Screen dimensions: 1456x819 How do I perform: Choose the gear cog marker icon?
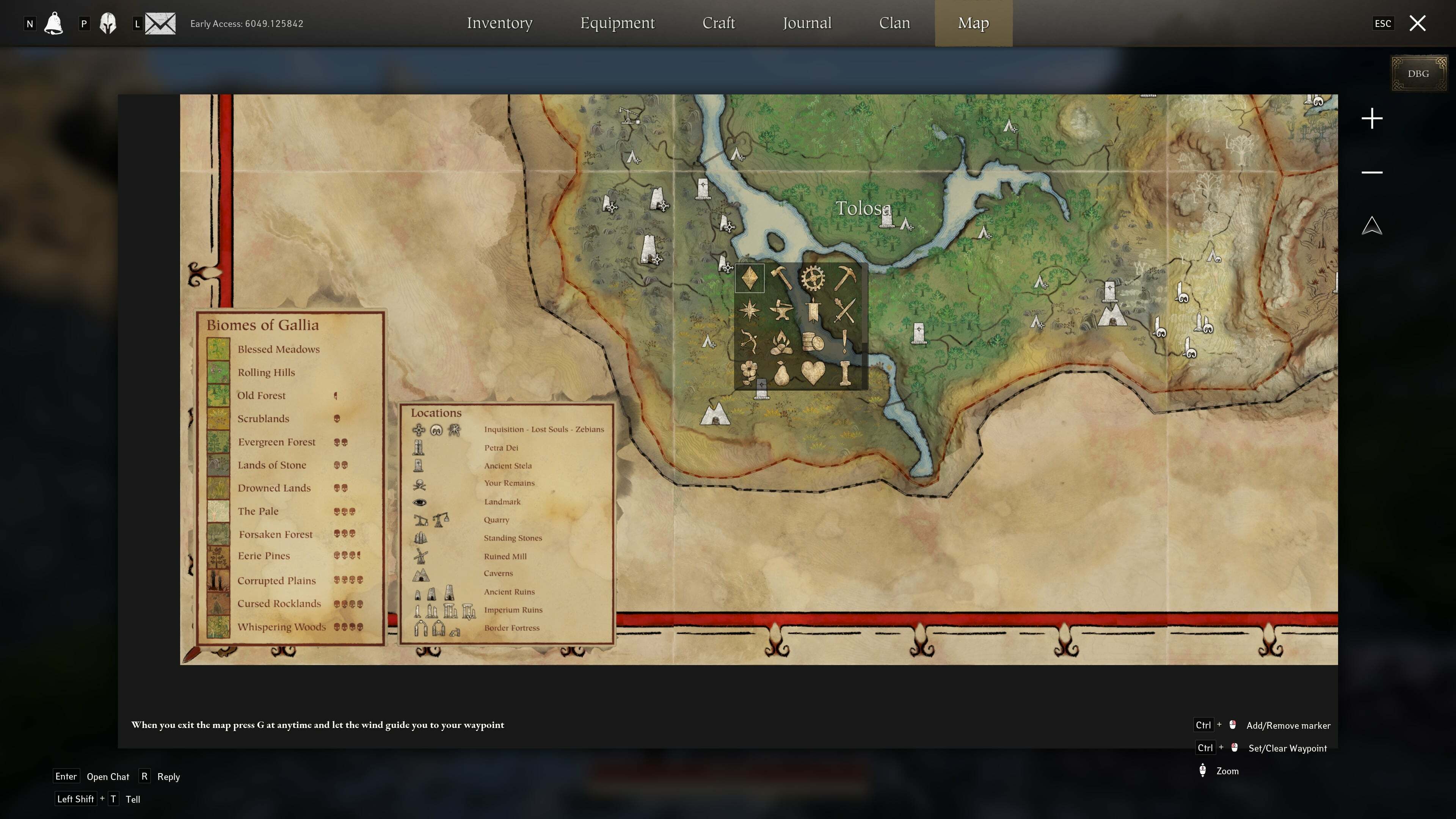click(813, 278)
